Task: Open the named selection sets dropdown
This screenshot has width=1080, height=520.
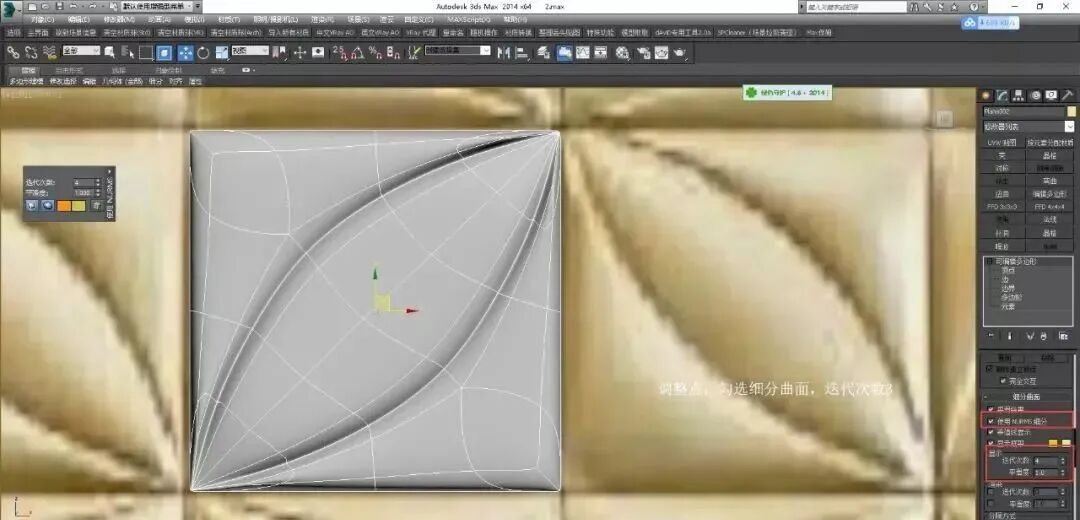Action: pyautogui.click(x=457, y=51)
